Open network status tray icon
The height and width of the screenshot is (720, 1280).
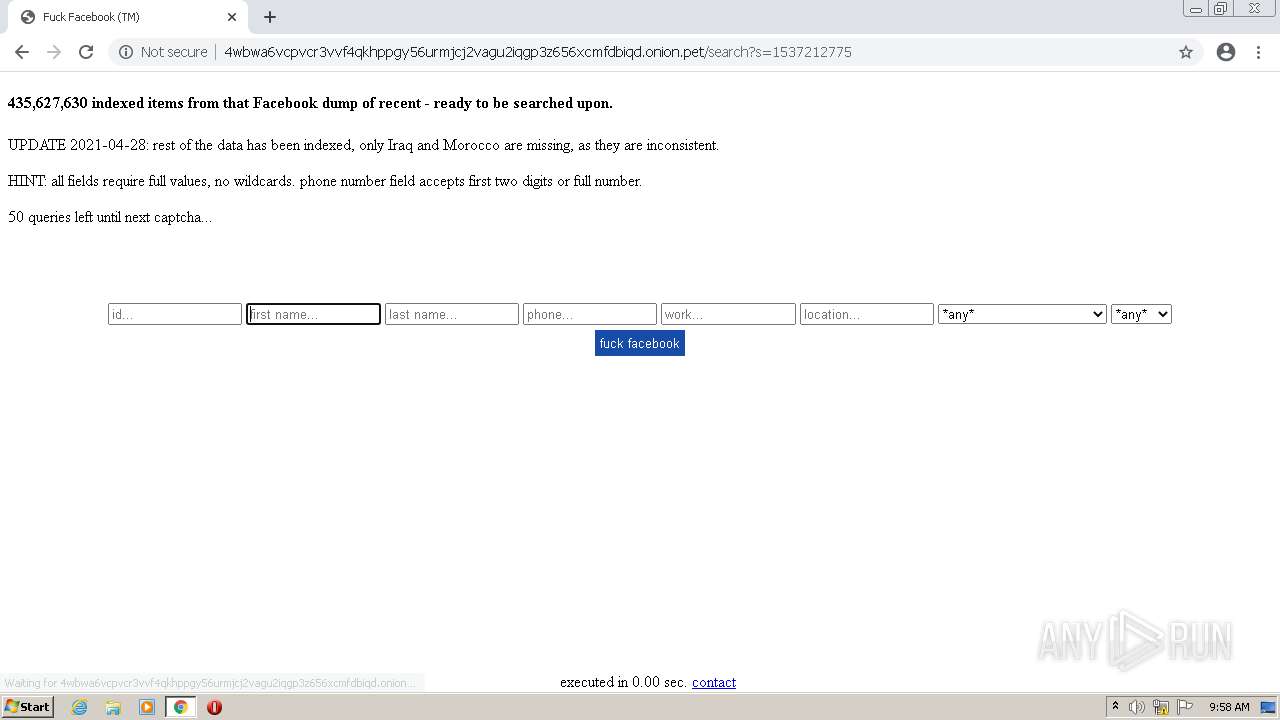coord(1161,707)
